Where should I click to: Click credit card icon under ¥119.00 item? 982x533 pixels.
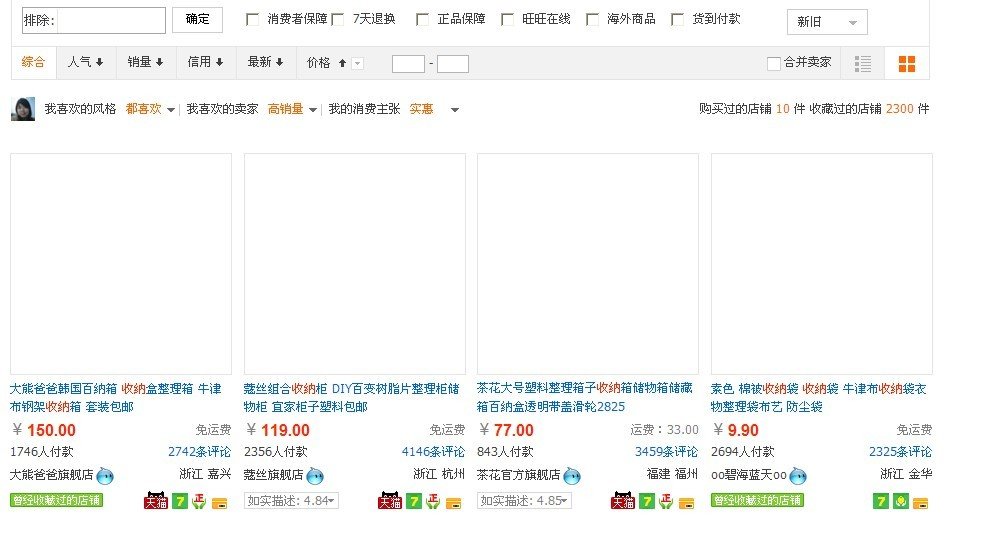click(452, 501)
